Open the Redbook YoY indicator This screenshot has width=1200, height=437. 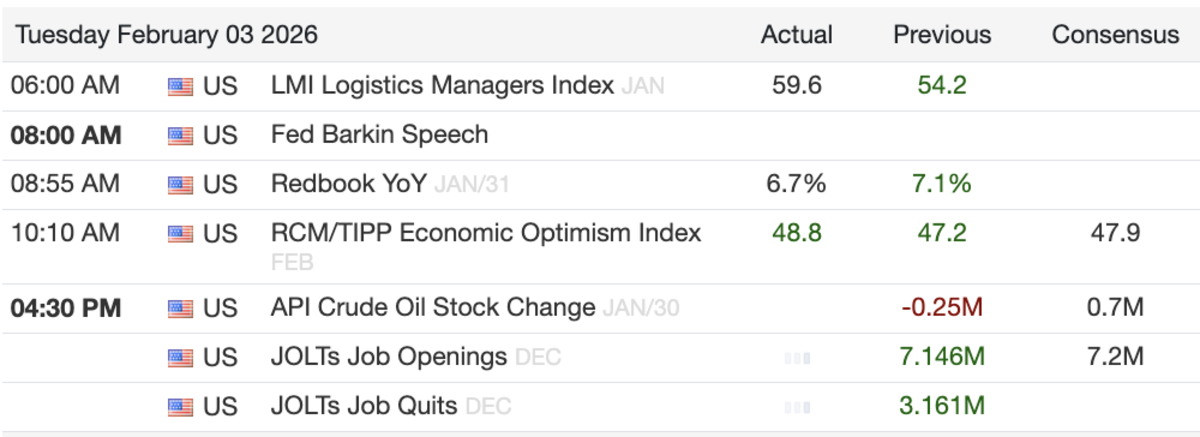(x=349, y=184)
